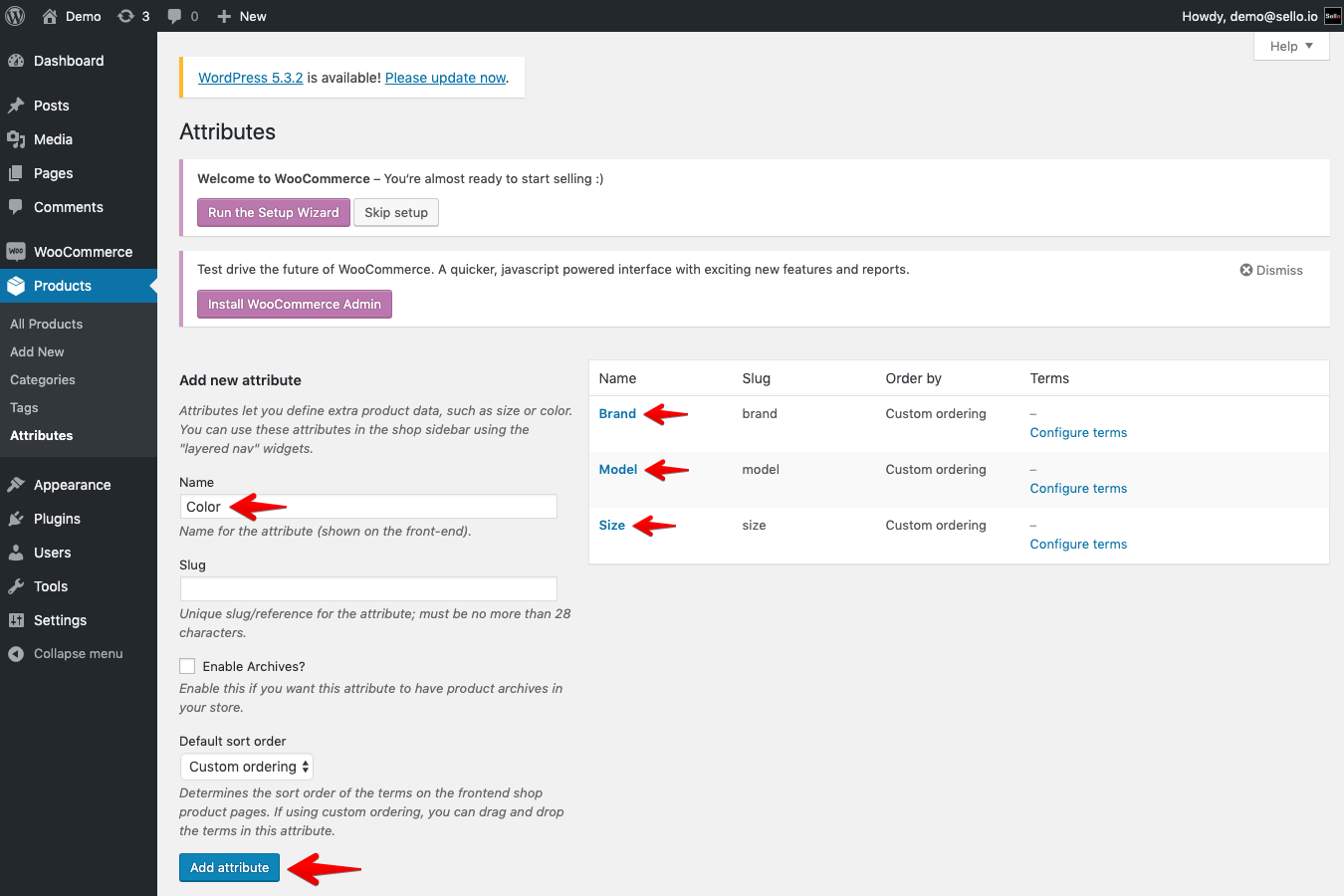Click the Users person icon
Image resolution: width=1344 pixels, height=896 pixels.
pyautogui.click(x=16, y=553)
